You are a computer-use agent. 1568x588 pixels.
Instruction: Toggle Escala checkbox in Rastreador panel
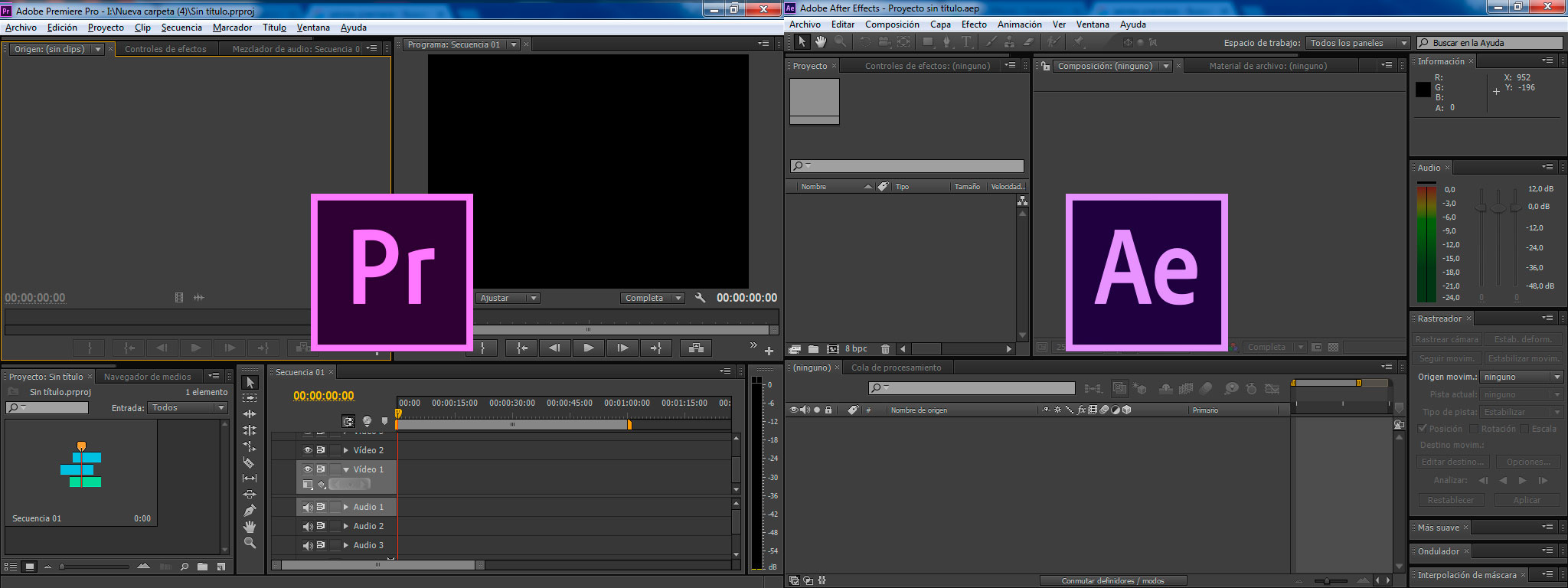(1524, 429)
